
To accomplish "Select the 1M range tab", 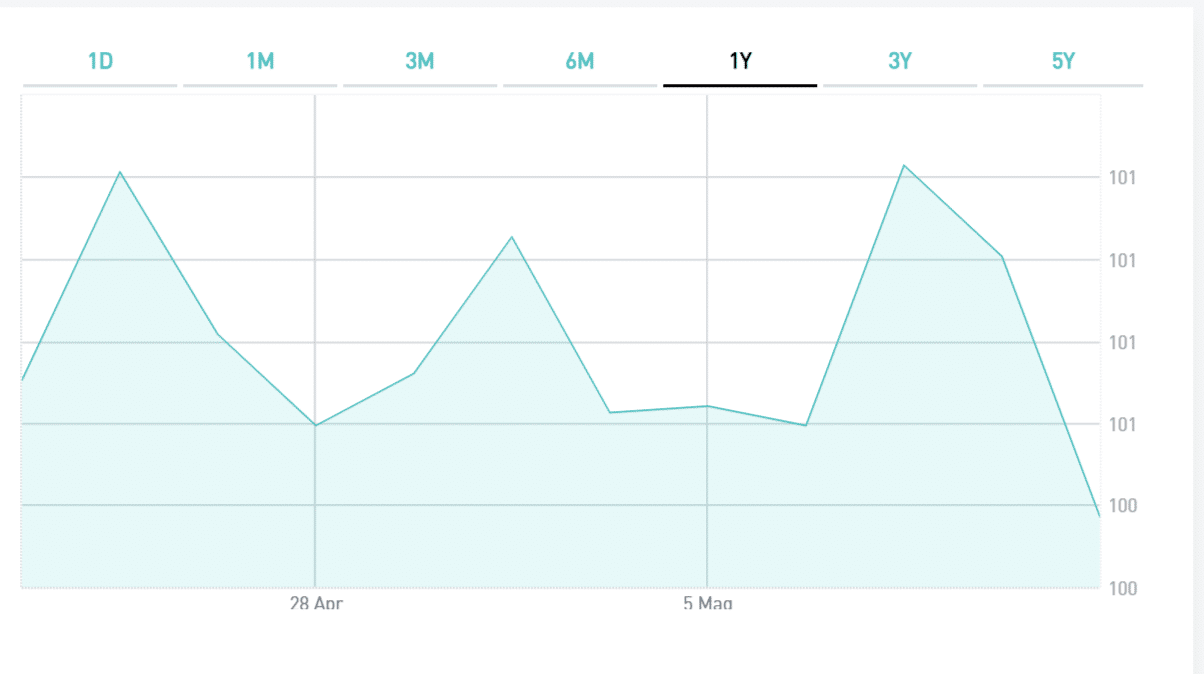I will [x=260, y=62].
